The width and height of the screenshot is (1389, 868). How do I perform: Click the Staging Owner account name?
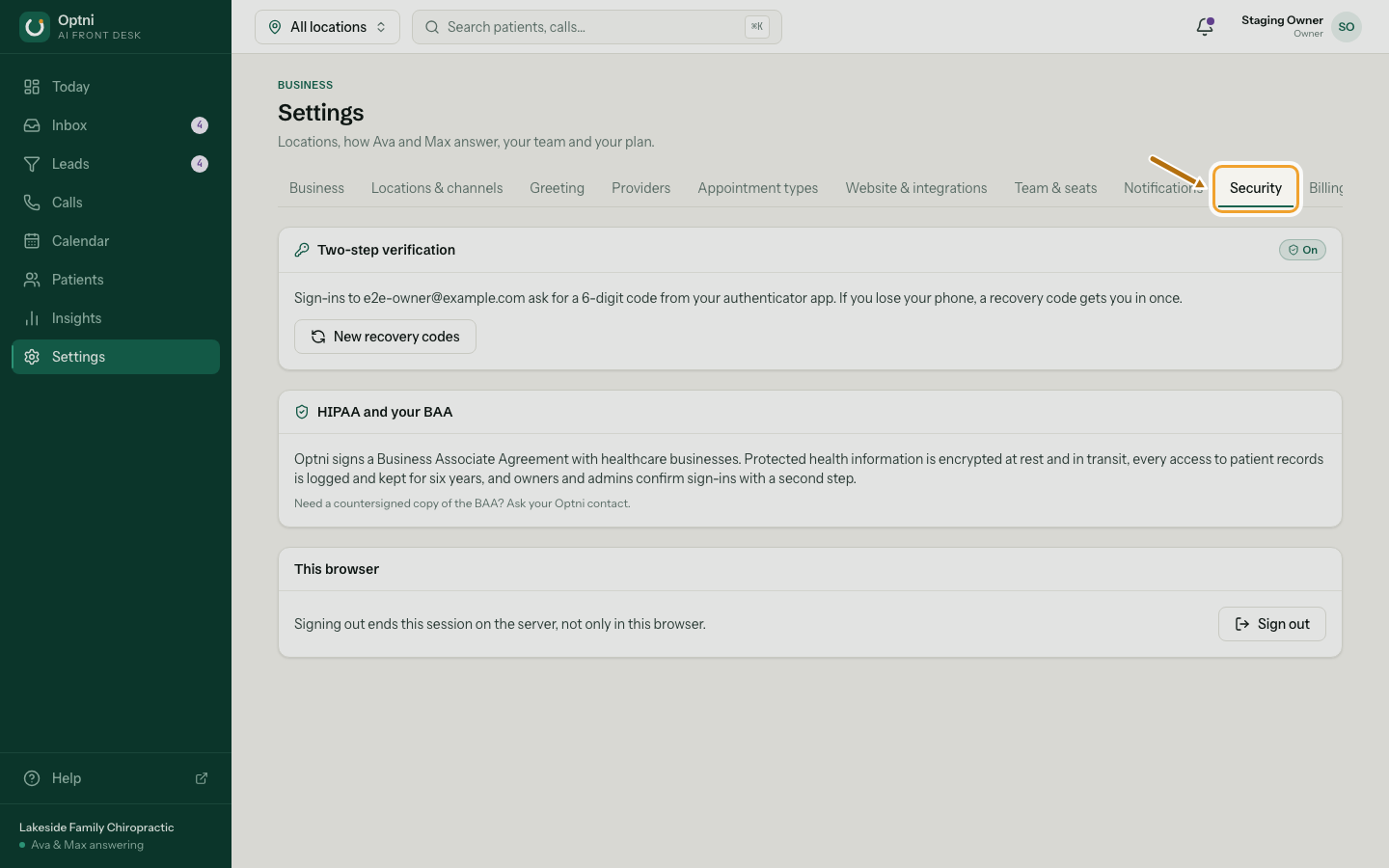coord(1282,20)
